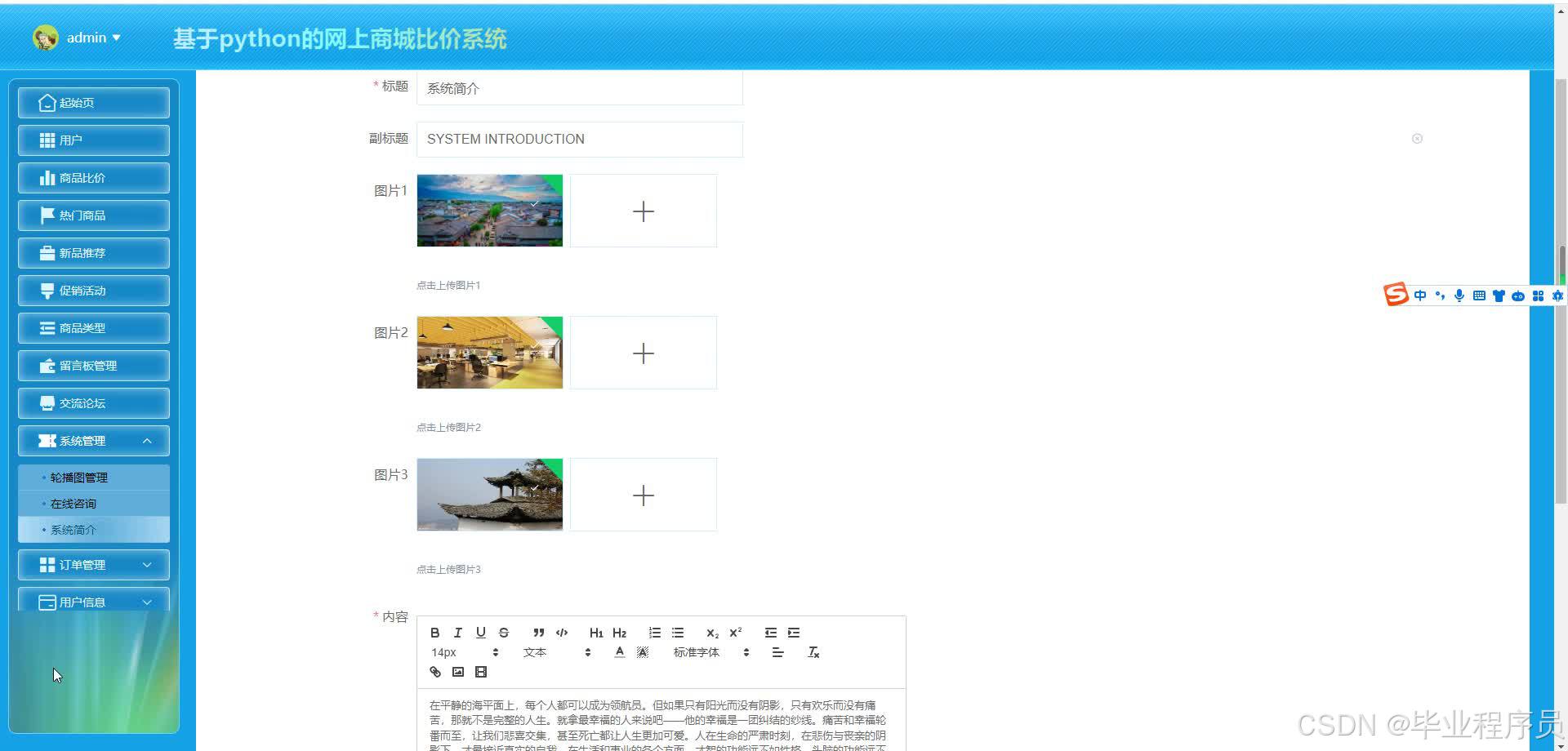Select the 在线咨询 submenu item

point(94,504)
